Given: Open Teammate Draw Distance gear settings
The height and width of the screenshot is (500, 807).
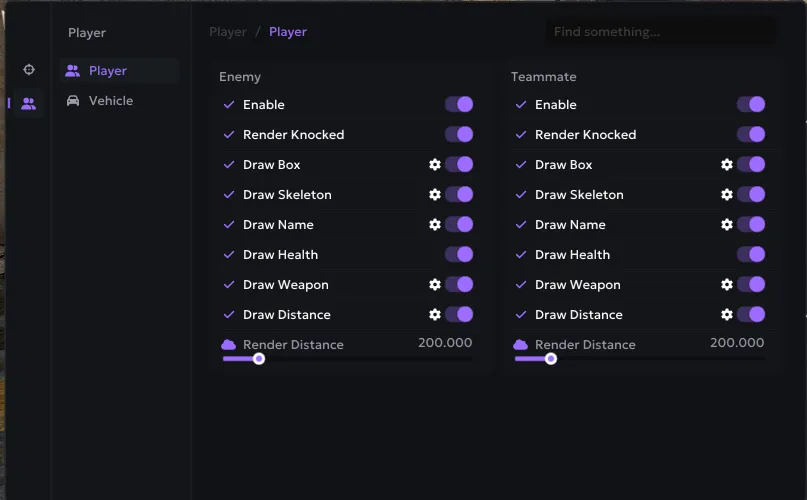Looking at the screenshot, I should pyautogui.click(x=727, y=314).
